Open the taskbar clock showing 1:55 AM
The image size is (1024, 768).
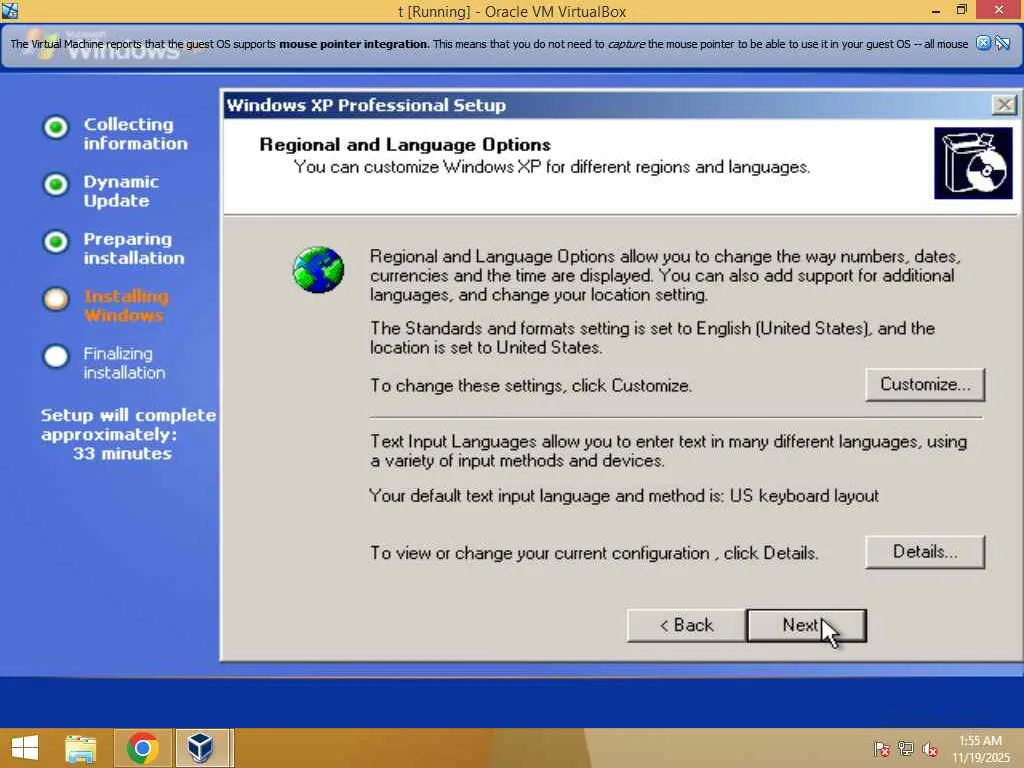pyautogui.click(x=980, y=748)
